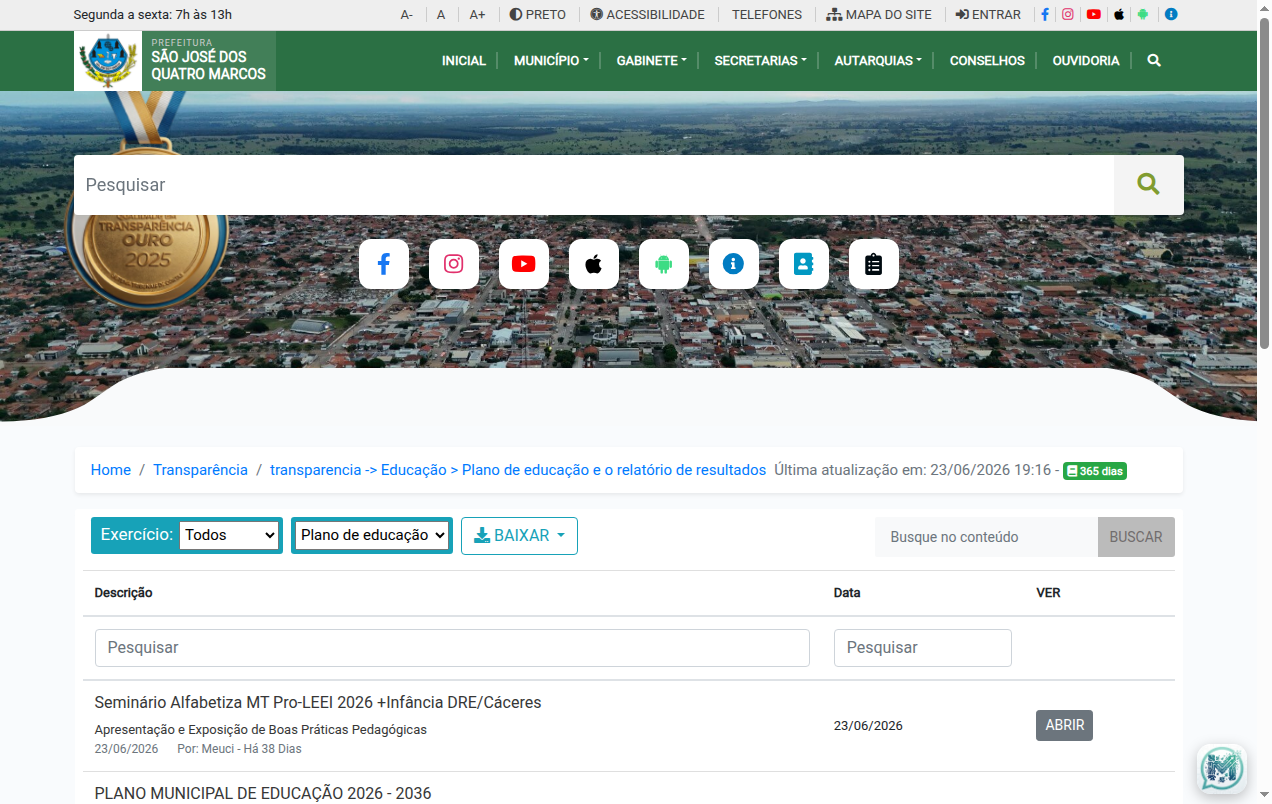Click PLANO MUNICIPAL DE EDUCAÇÃO 2026 - 2036 row
Image resolution: width=1272 pixels, height=804 pixels.
click(x=263, y=794)
